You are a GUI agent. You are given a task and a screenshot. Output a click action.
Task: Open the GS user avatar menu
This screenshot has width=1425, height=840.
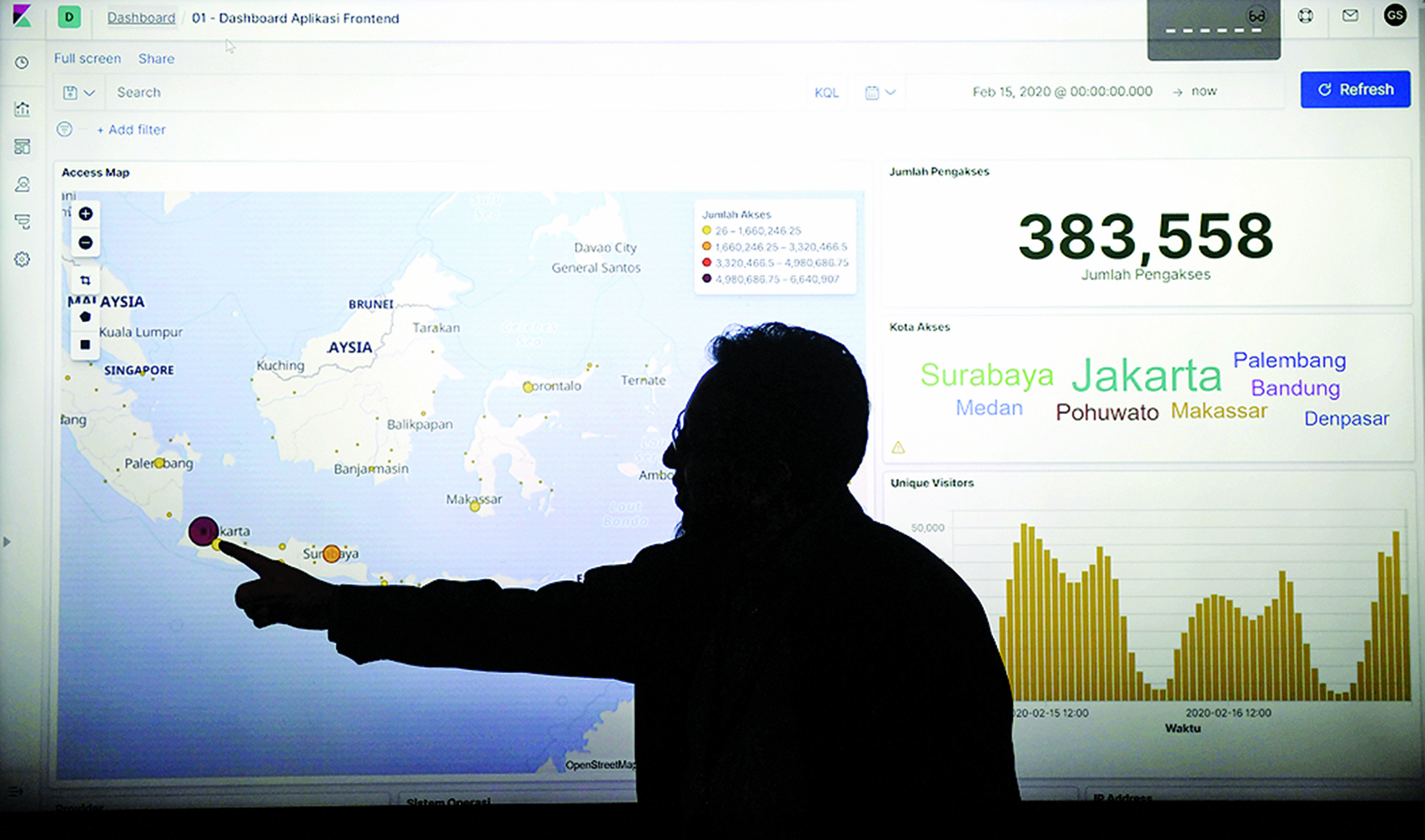[1395, 16]
